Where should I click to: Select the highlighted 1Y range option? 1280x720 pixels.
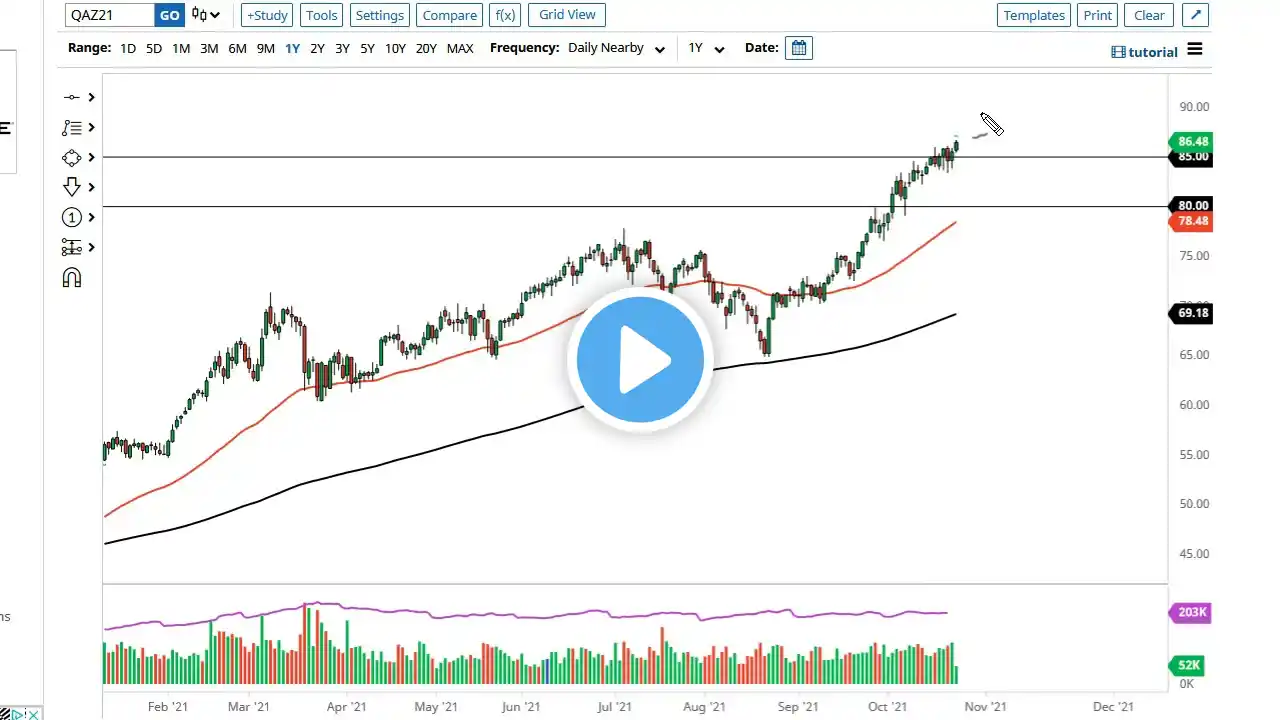[292, 48]
